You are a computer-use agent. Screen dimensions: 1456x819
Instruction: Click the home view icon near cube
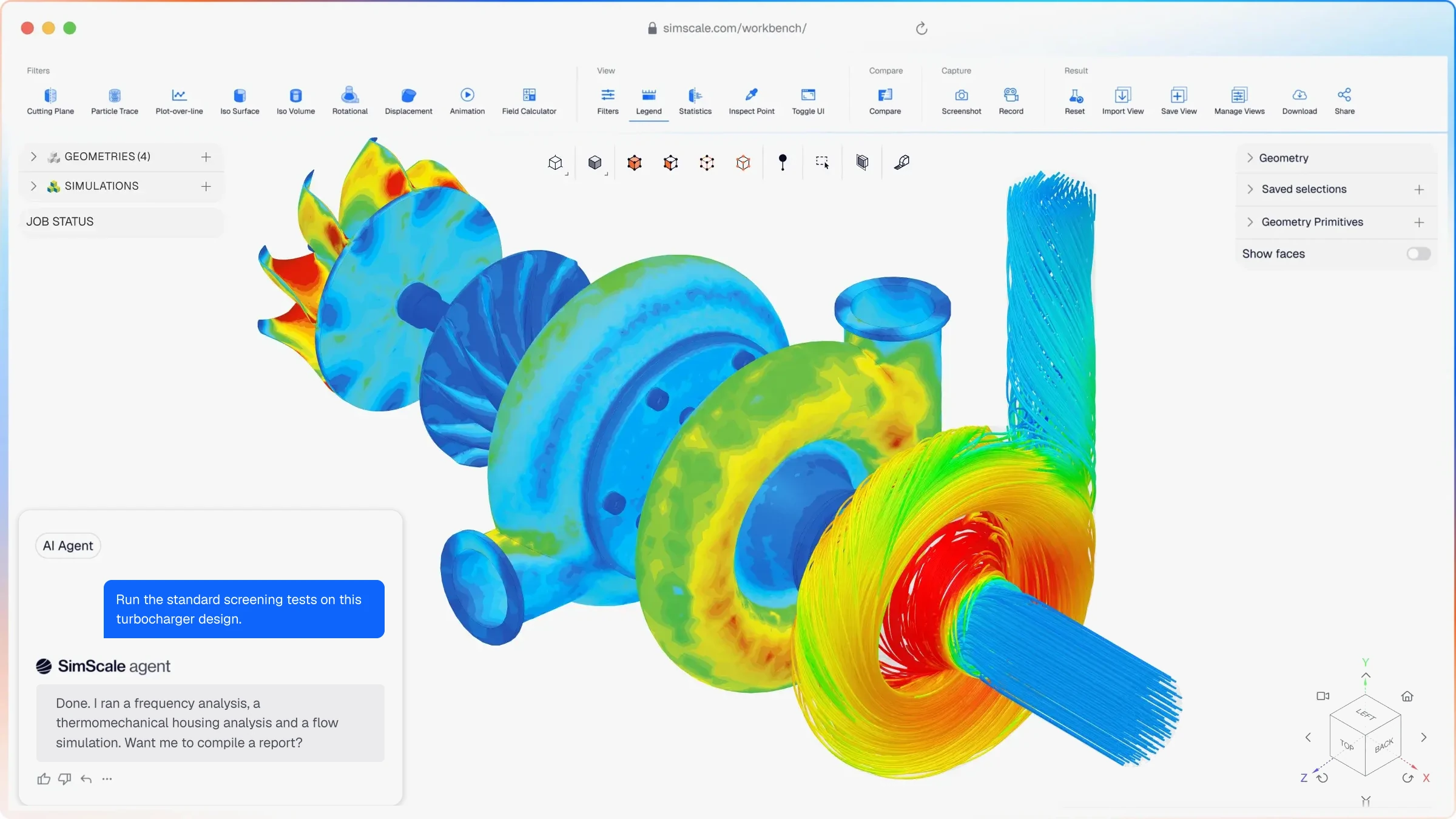coord(1407,696)
